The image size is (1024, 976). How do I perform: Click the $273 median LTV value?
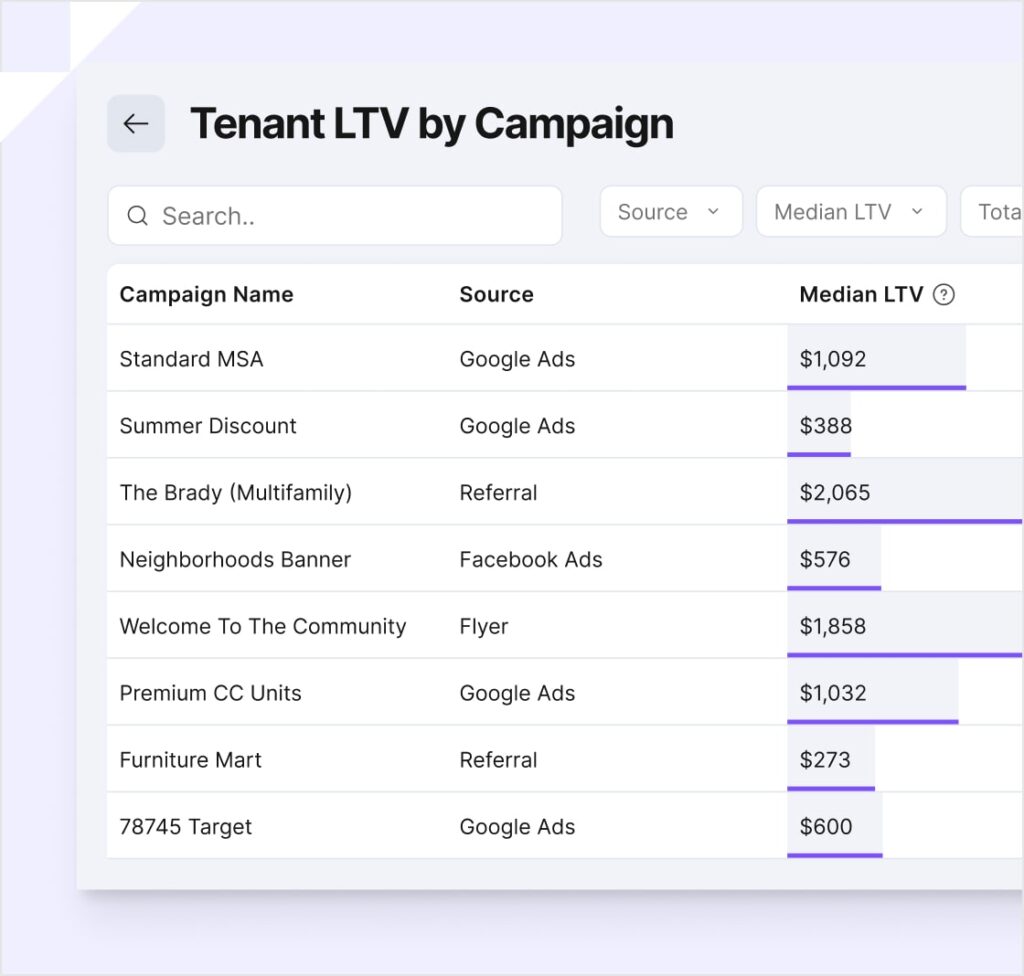pyautogui.click(x=825, y=760)
